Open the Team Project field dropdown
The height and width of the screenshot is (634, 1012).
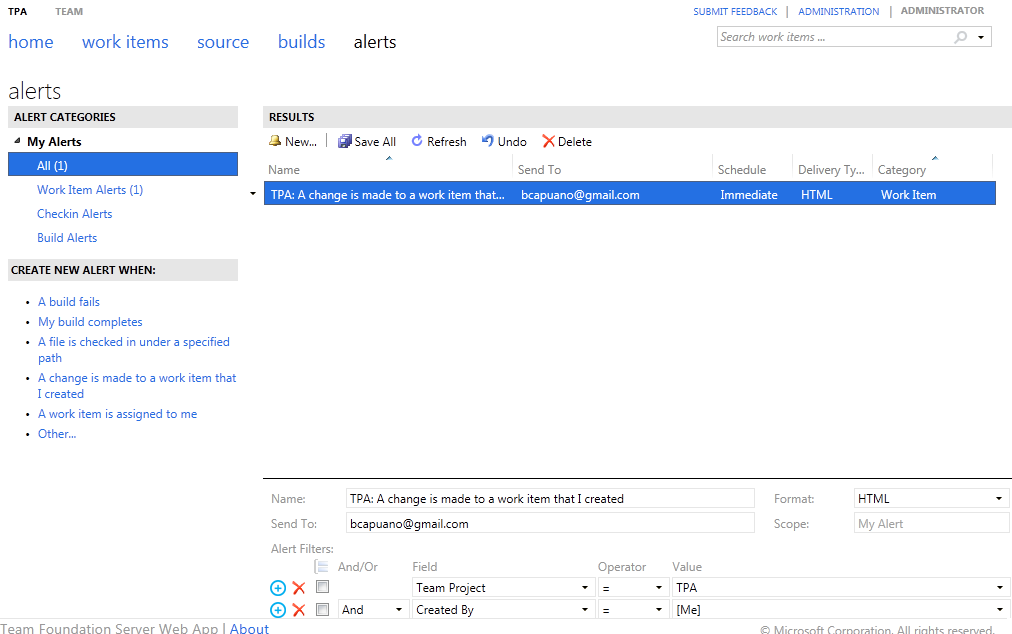point(585,588)
